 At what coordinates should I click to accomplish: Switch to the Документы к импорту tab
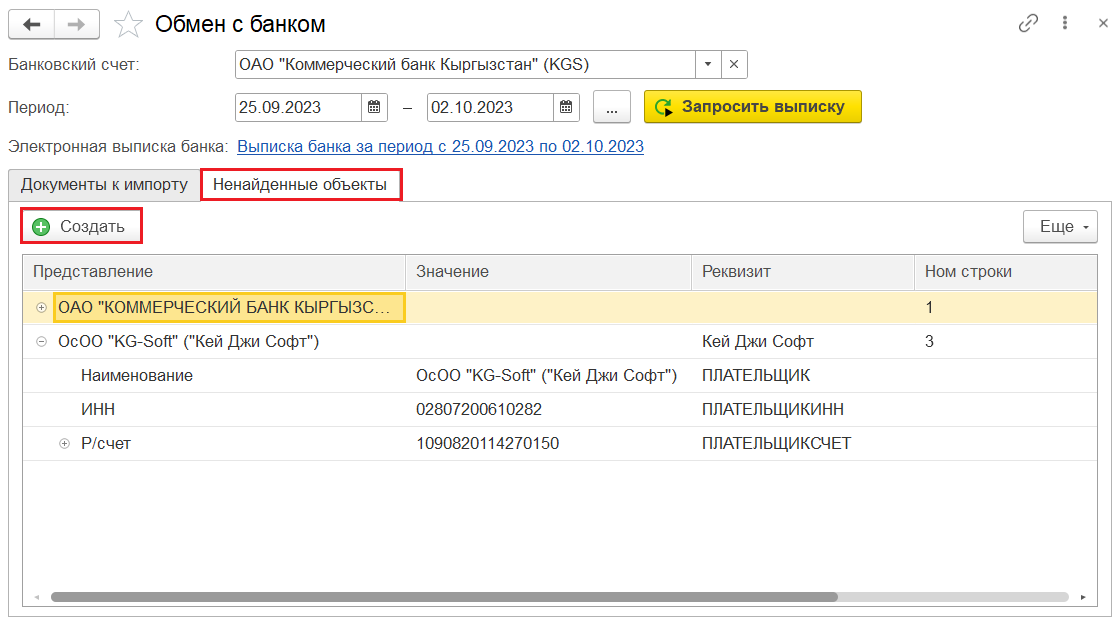coord(104,185)
